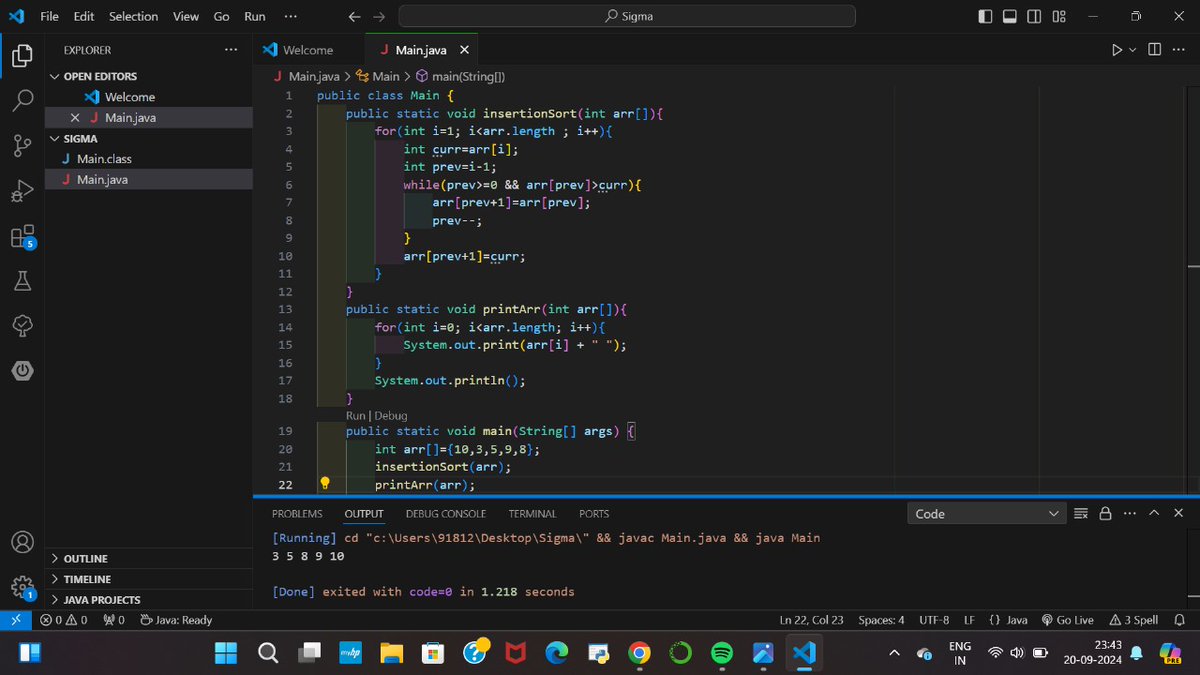Viewport: 1200px width, 675px height.
Task: Open the run button dropdown arrow
Action: 1133,50
